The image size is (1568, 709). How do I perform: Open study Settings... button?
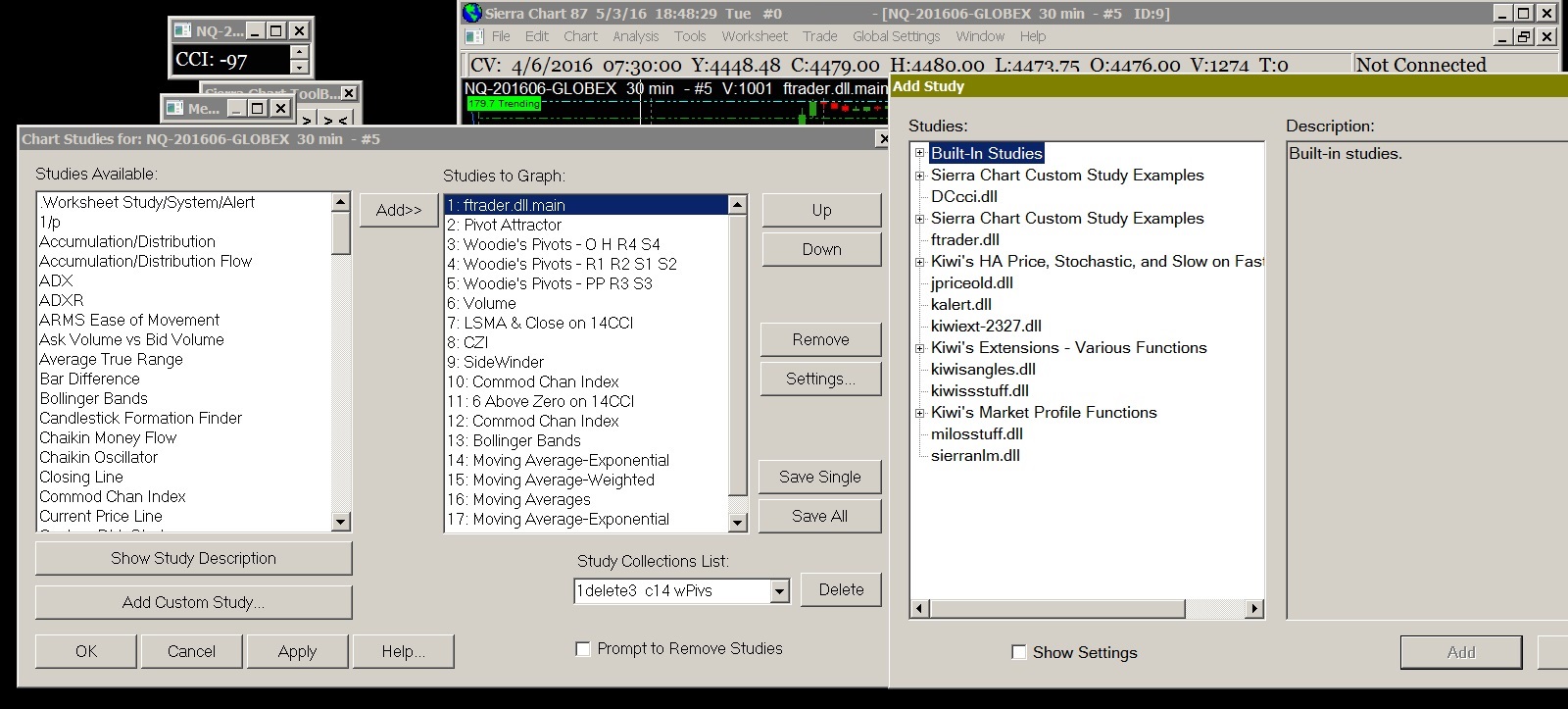click(821, 379)
